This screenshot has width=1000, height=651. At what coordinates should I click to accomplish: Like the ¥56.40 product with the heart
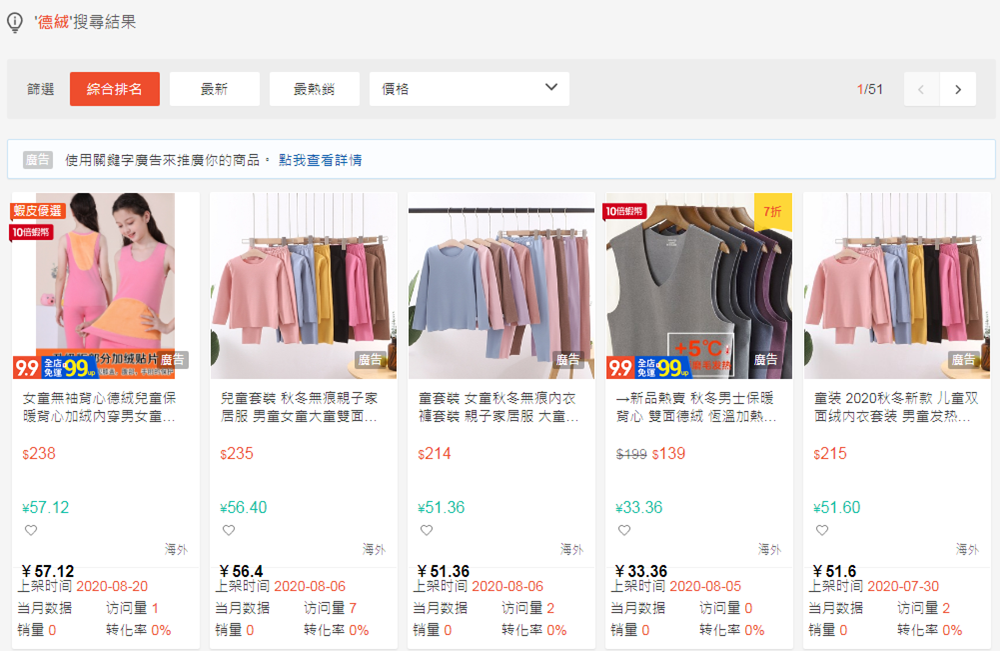click(x=229, y=530)
